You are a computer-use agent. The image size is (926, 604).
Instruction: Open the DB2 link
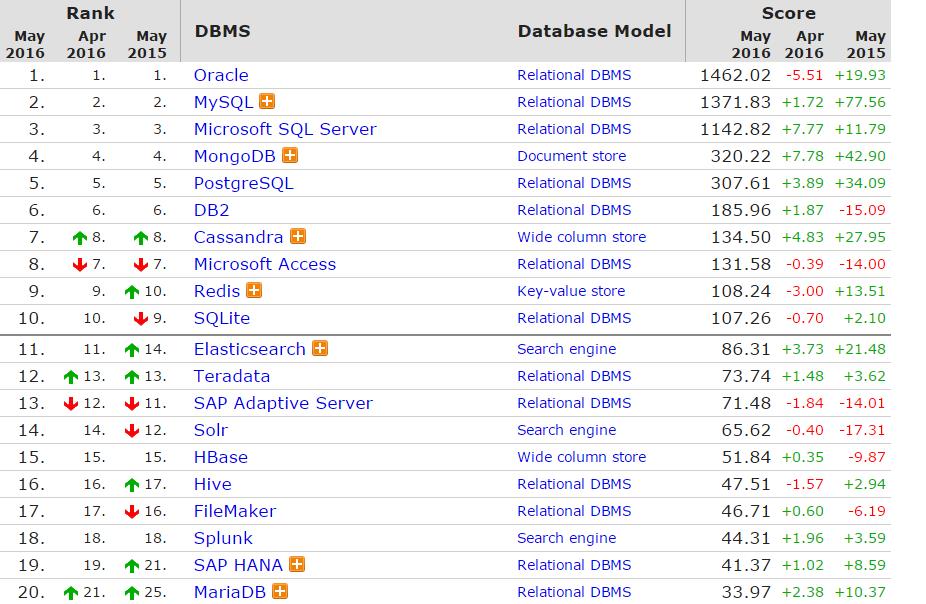(211, 210)
